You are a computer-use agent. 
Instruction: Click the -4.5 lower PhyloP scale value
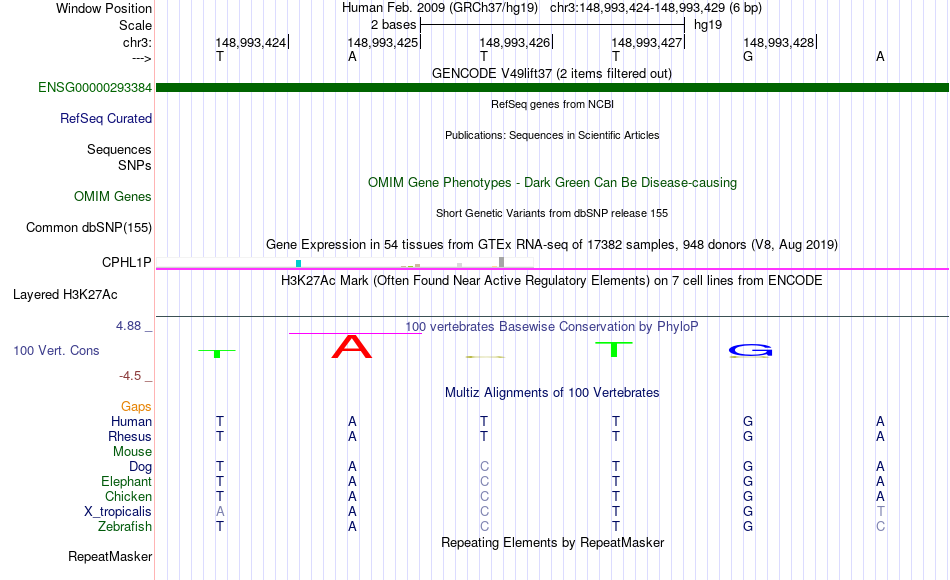(130, 376)
